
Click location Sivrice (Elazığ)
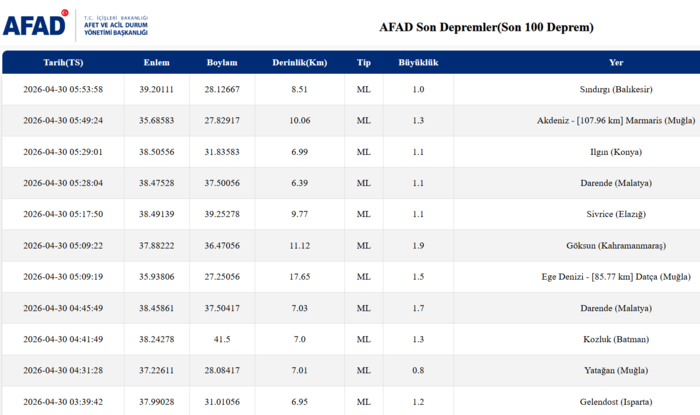pyautogui.click(x=616, y=214)
